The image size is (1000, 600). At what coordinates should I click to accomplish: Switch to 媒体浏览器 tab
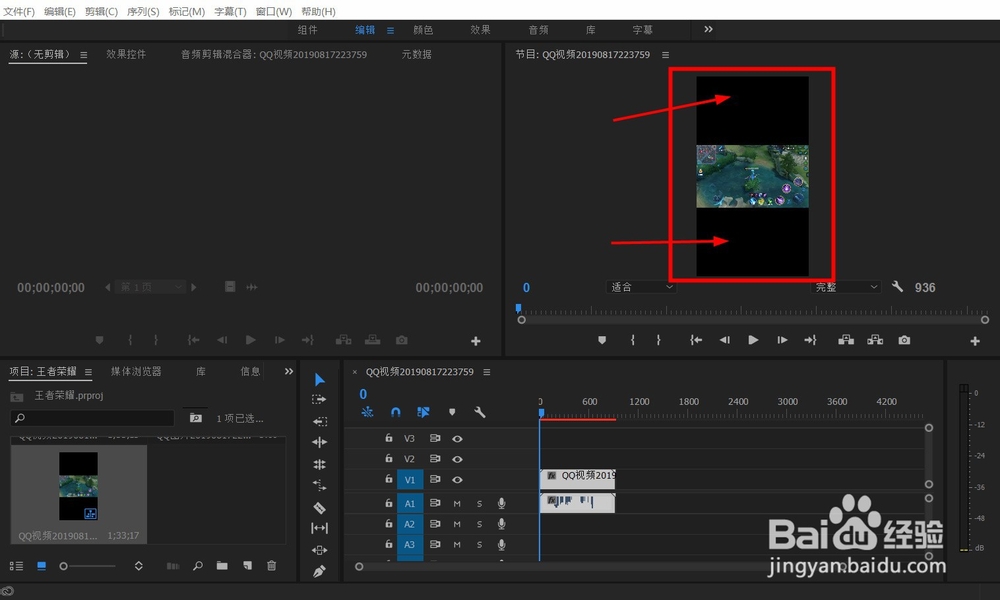click(x=136, y=371)
